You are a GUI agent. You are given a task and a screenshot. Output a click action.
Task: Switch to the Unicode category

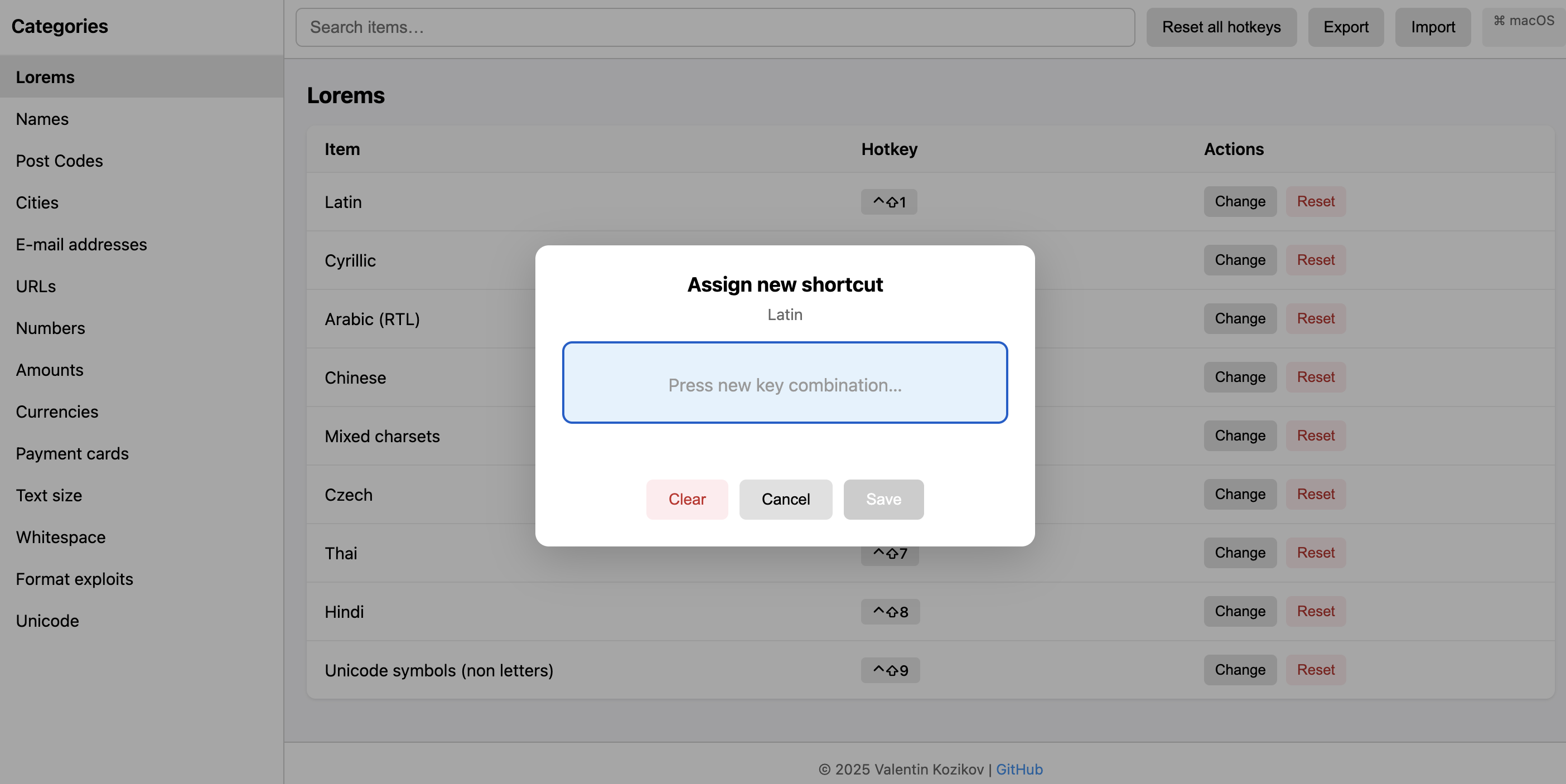tap(47, 621)
